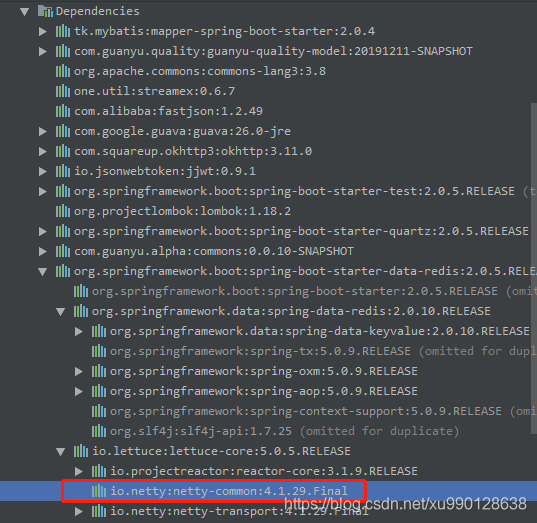Click library icon of netty-transport
This screenshot has height=523, width=537.
click(x=99, y=511)
